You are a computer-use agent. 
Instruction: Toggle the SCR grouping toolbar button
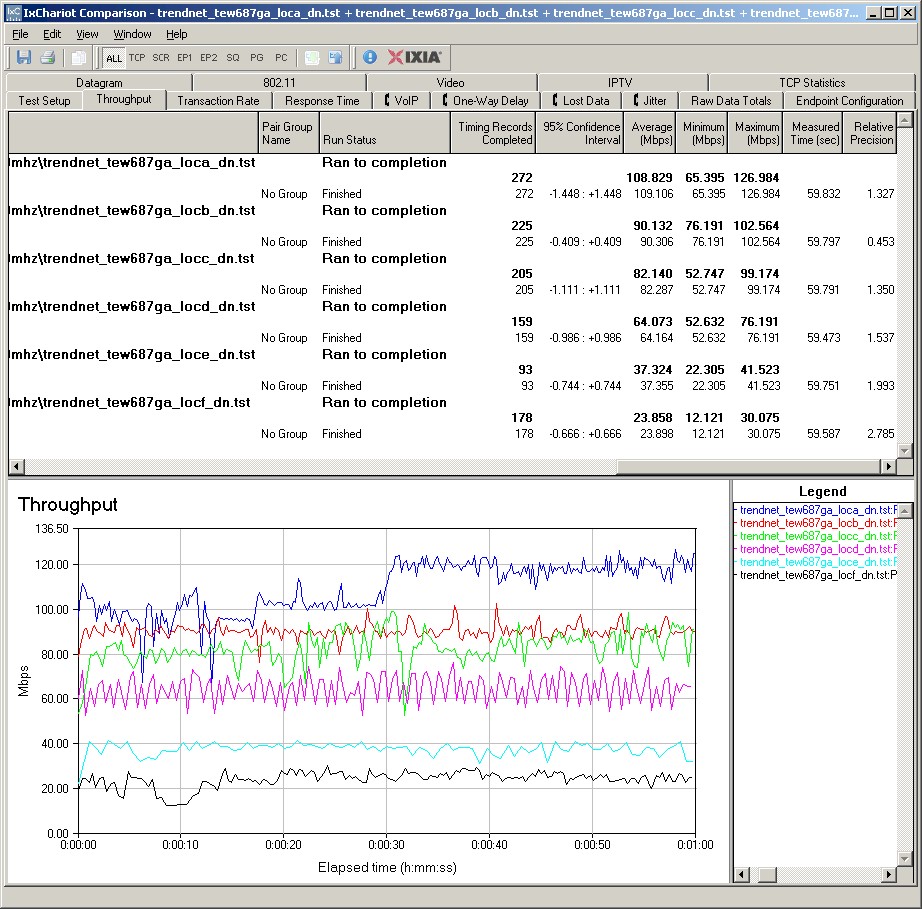pos(161,58)
